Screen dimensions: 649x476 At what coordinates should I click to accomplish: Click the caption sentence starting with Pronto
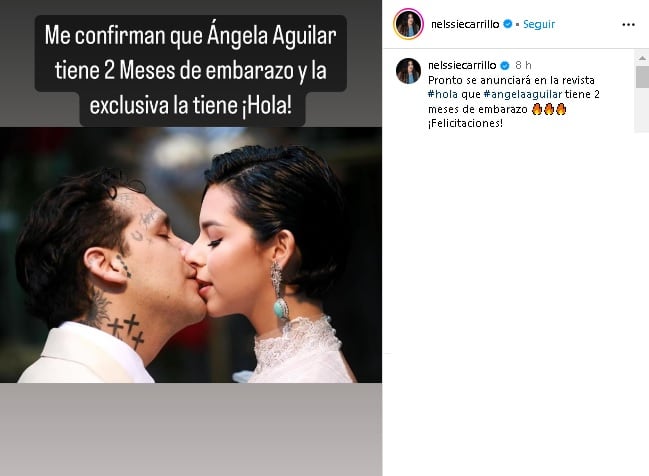tap(514, 94)
